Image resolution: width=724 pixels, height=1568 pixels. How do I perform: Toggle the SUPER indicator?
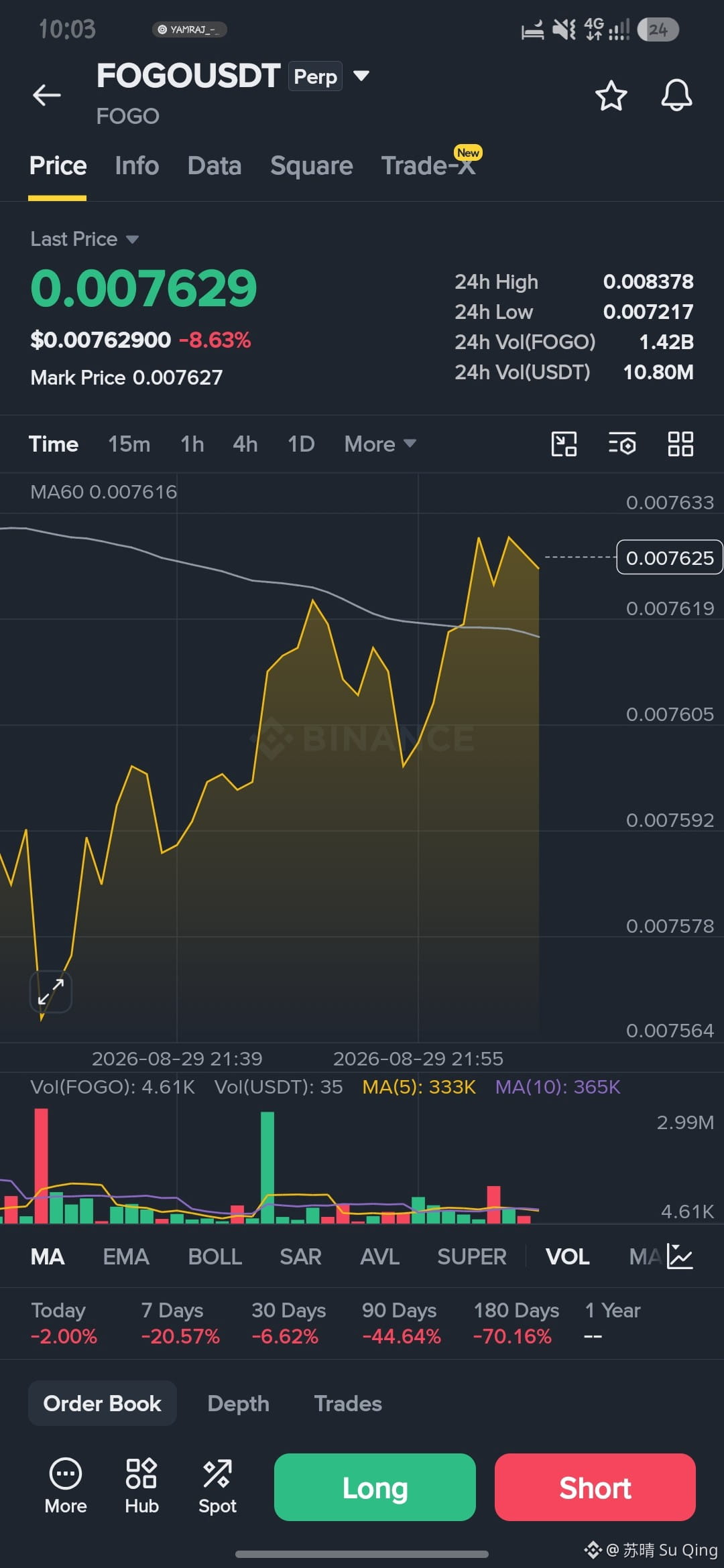472,1256
